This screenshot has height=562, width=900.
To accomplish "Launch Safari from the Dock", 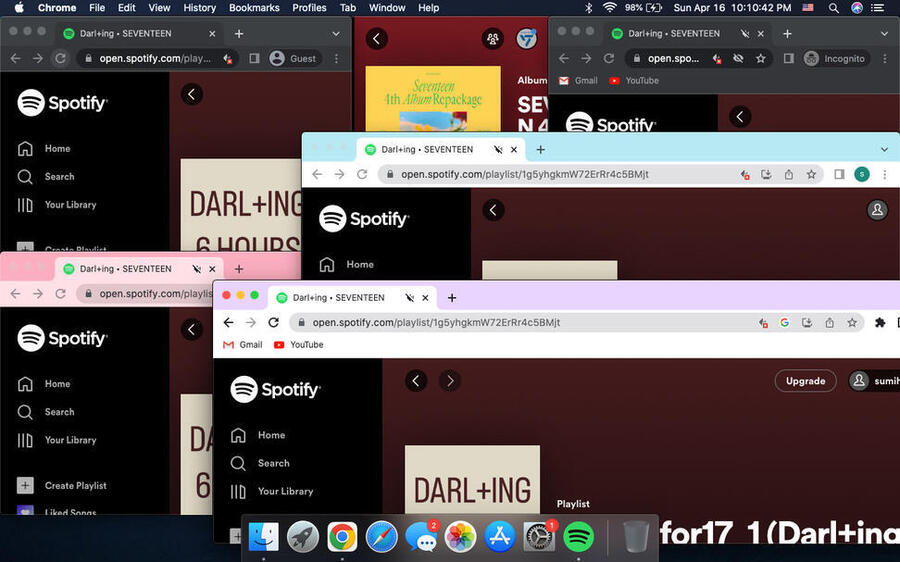I will pos(381,537).
